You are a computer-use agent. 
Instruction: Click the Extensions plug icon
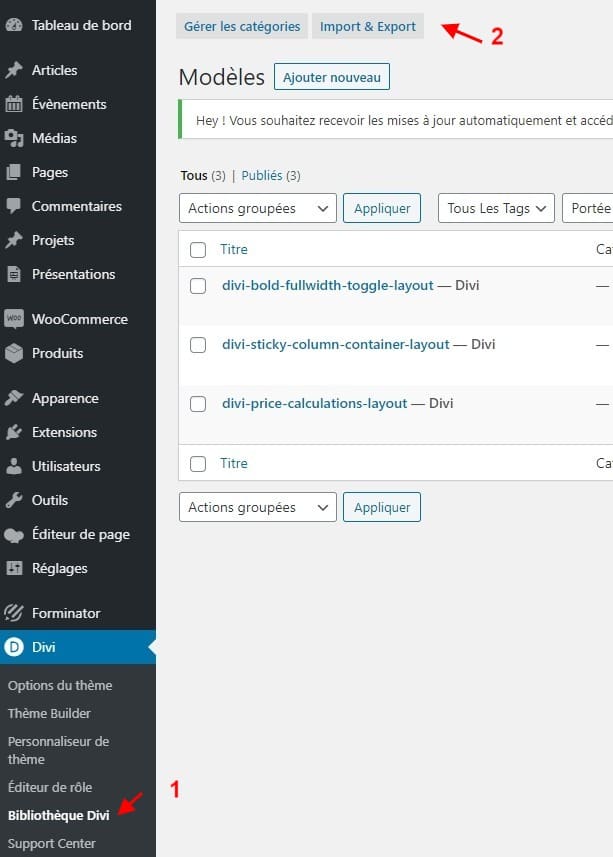(14, 432)
